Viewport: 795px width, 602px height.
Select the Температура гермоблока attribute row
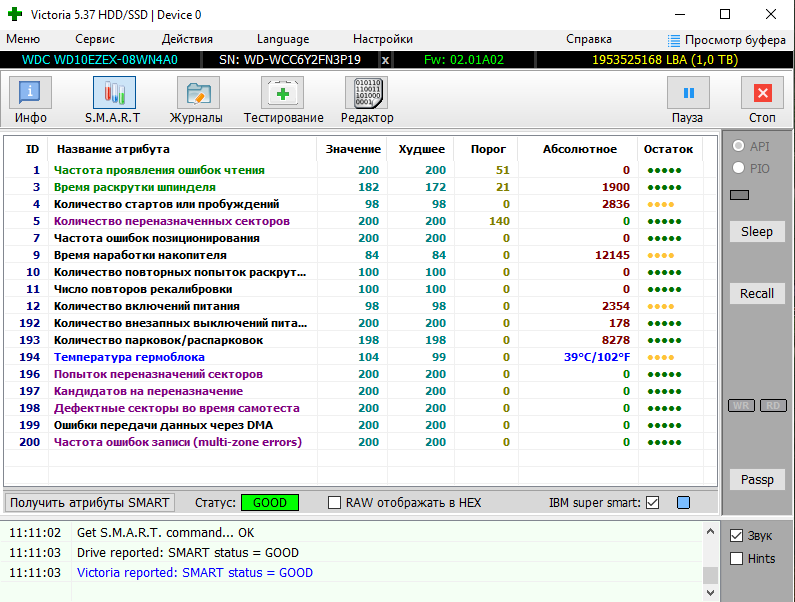click(129, 357)
